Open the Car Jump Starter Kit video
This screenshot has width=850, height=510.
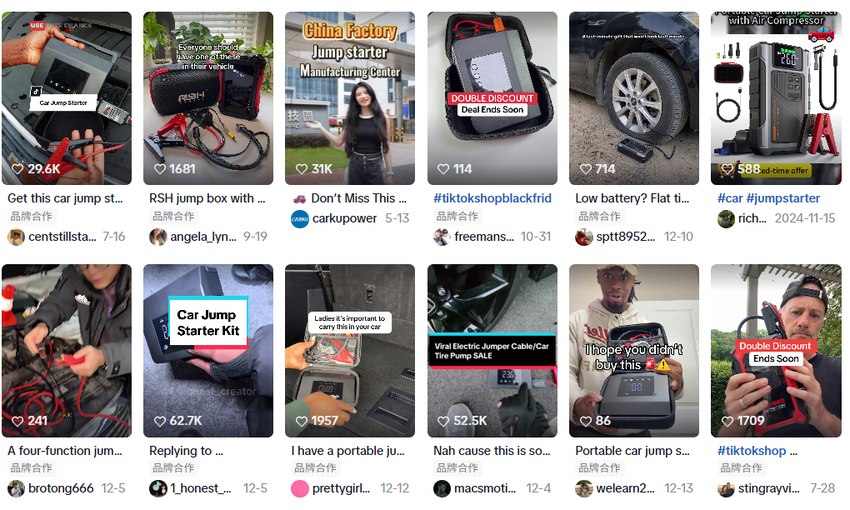[x=208, y=351]
